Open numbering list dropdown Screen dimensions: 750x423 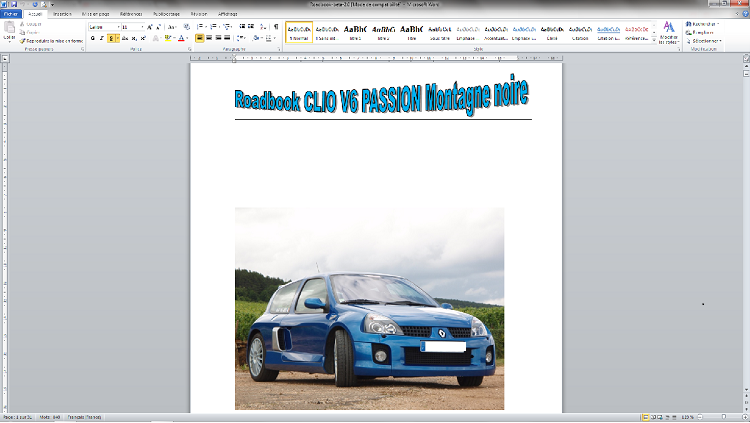click(219, 27)
